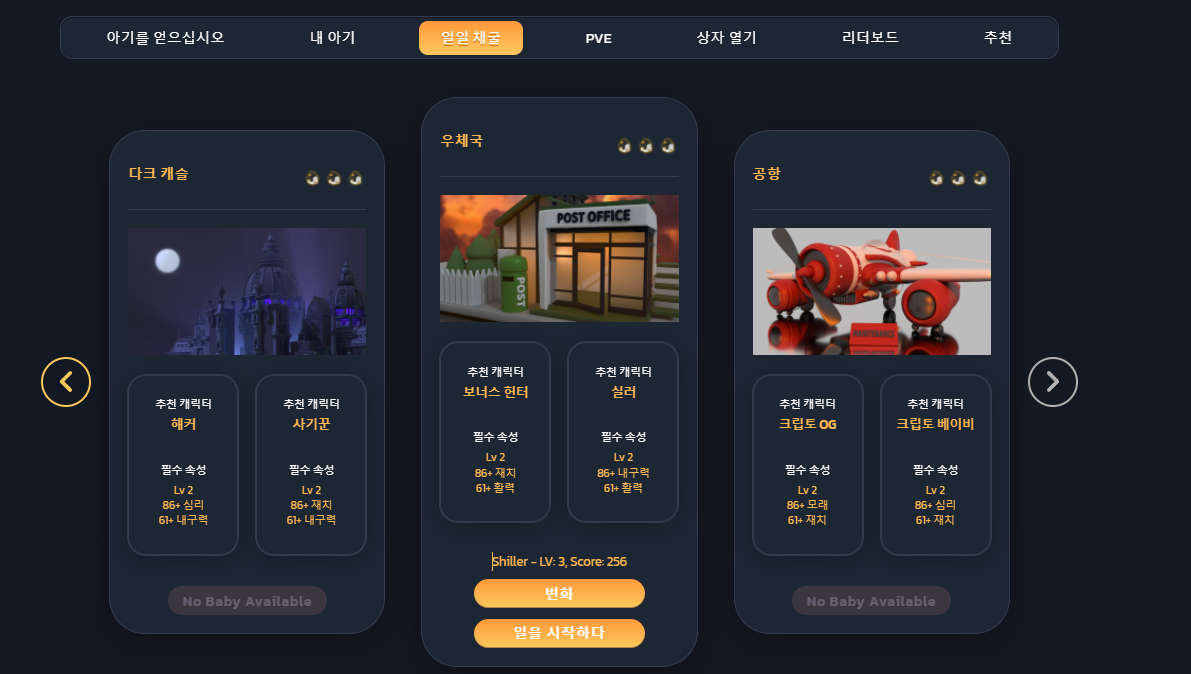Open the 아기를 얻으십시오 tab

coord(166,37)
